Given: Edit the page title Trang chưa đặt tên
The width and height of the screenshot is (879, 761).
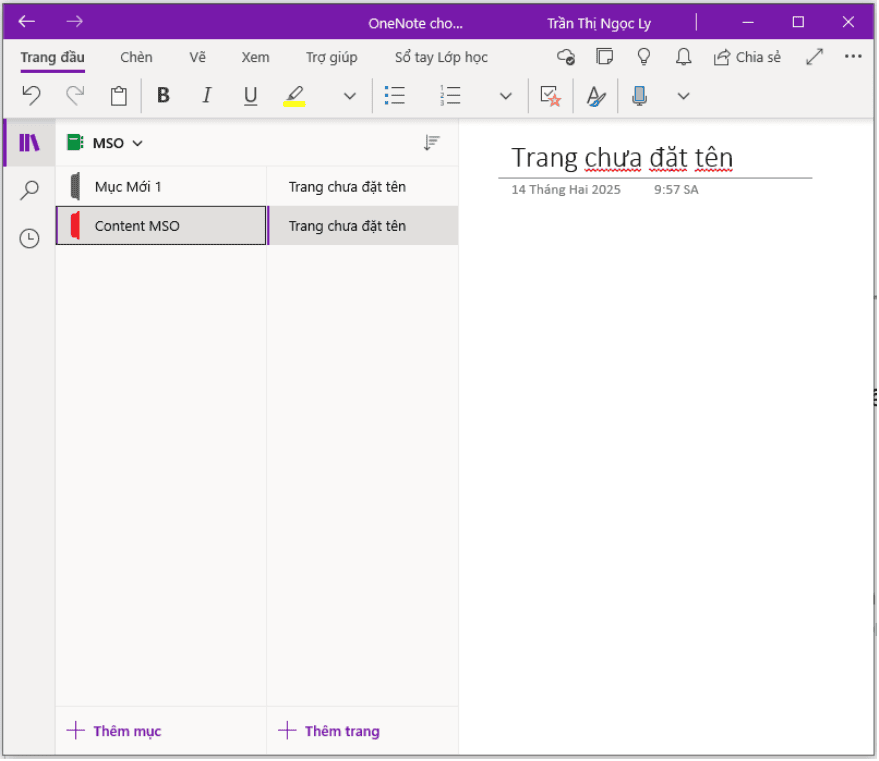Looking at the screenshot, I should point(622,158).
